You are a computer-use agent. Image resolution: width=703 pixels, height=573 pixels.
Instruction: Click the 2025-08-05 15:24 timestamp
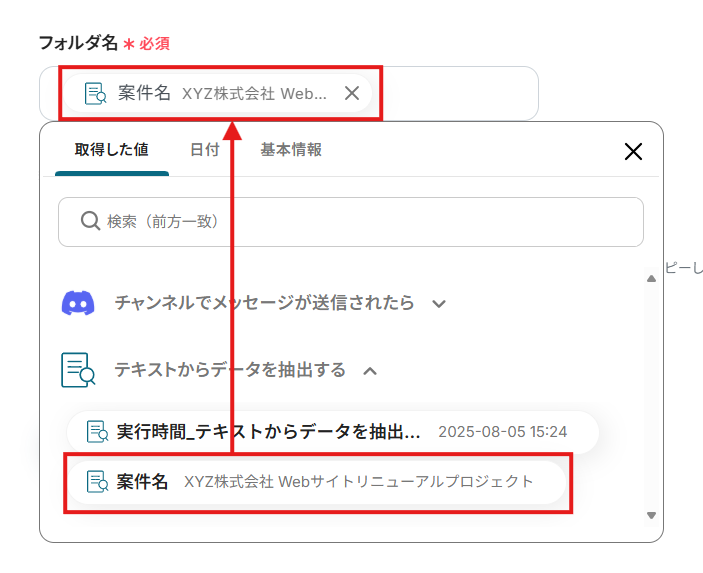click(503, 432)
